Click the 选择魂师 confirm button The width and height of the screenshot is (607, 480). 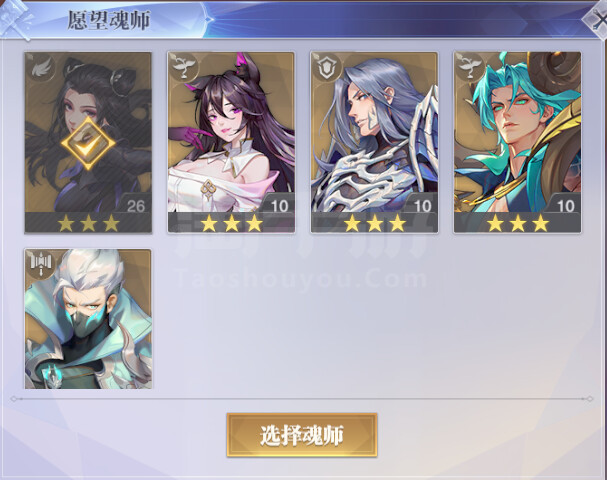302,435
